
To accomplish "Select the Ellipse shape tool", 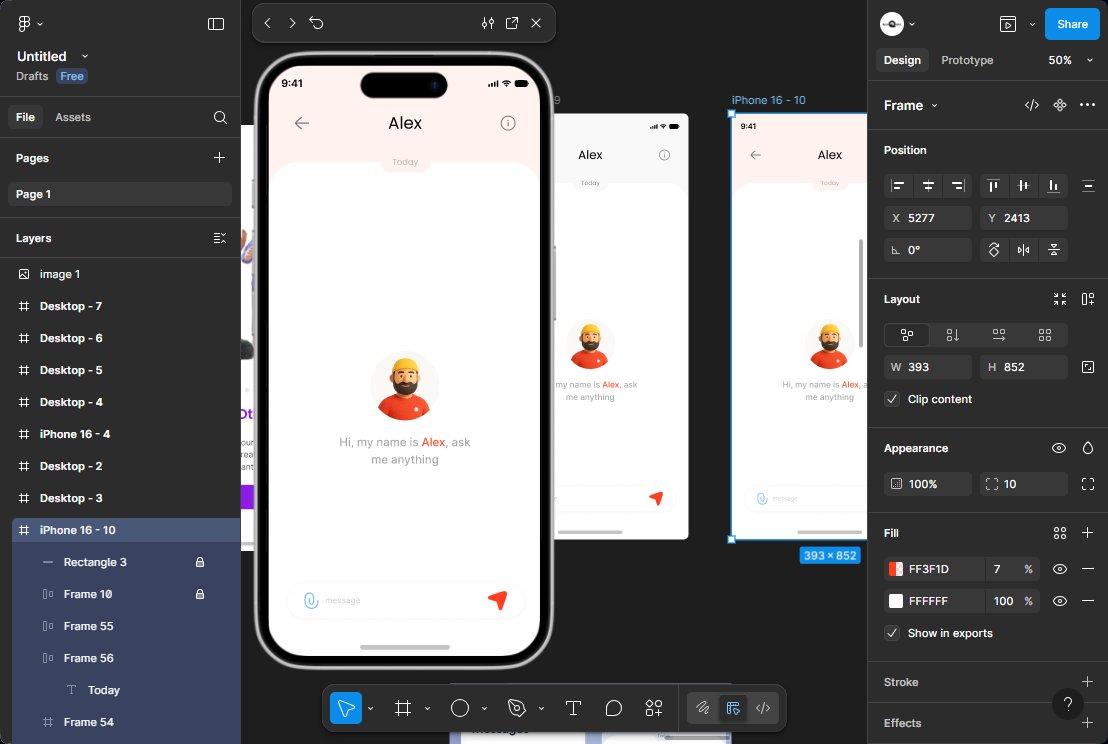I will (x=460, y=708).
